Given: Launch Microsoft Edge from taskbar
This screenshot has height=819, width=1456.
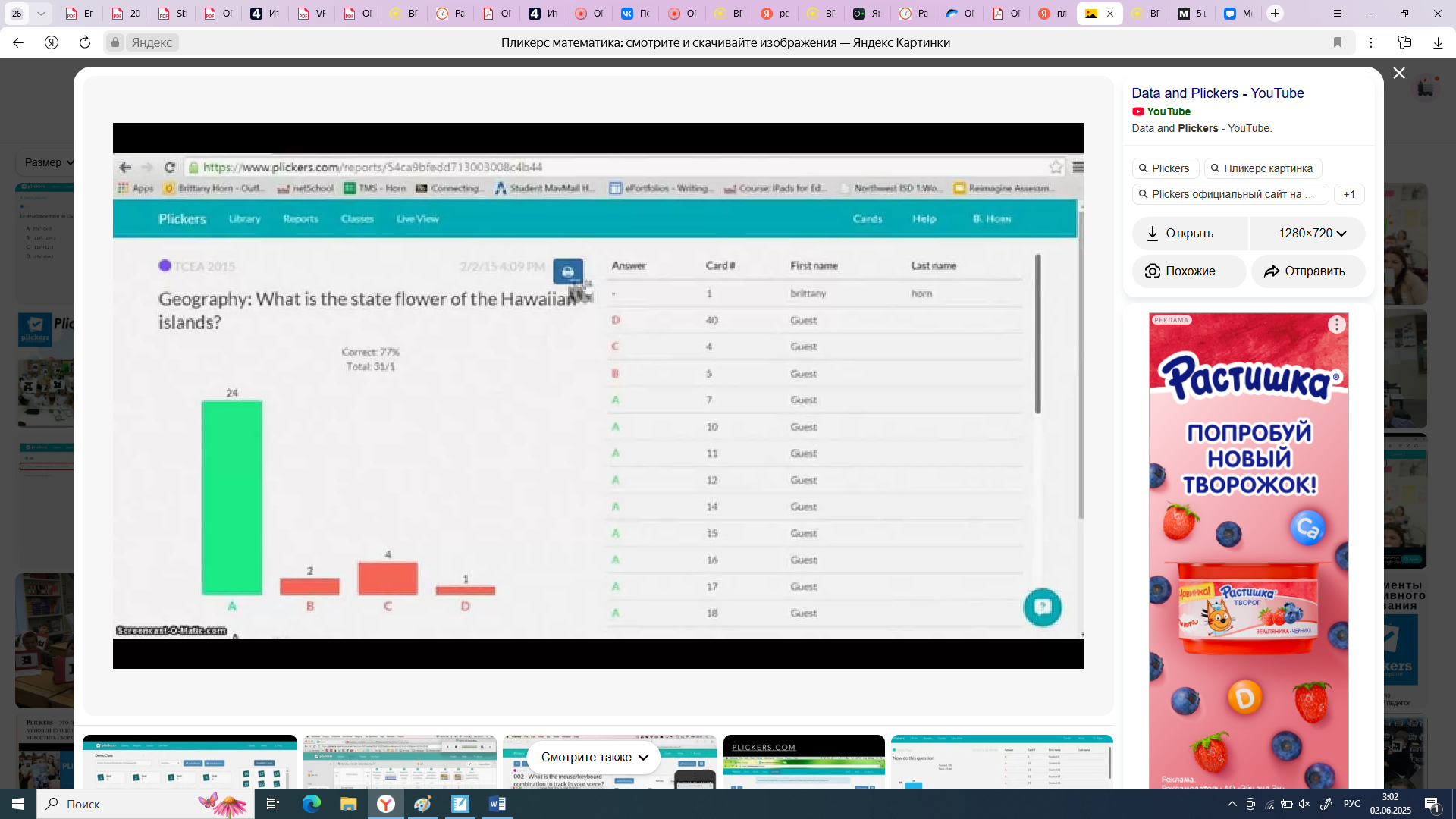Looking at the screenshot, I should (x=311, y=804).
